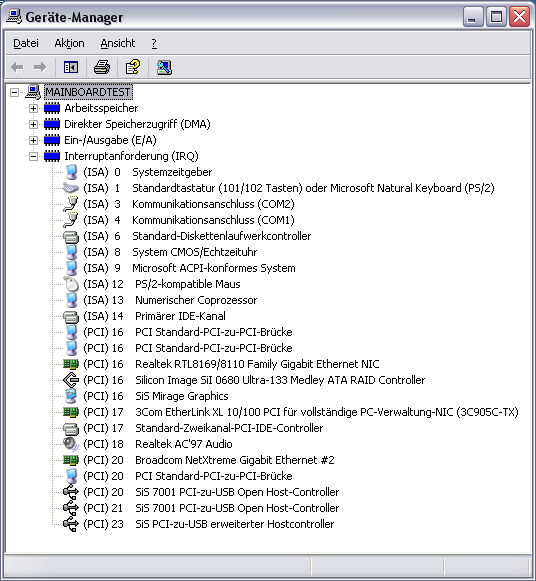Select the Standardtastatur (101/102 Tasten) entry
Viewport: 536px width, 581px height.
(289, 188)
